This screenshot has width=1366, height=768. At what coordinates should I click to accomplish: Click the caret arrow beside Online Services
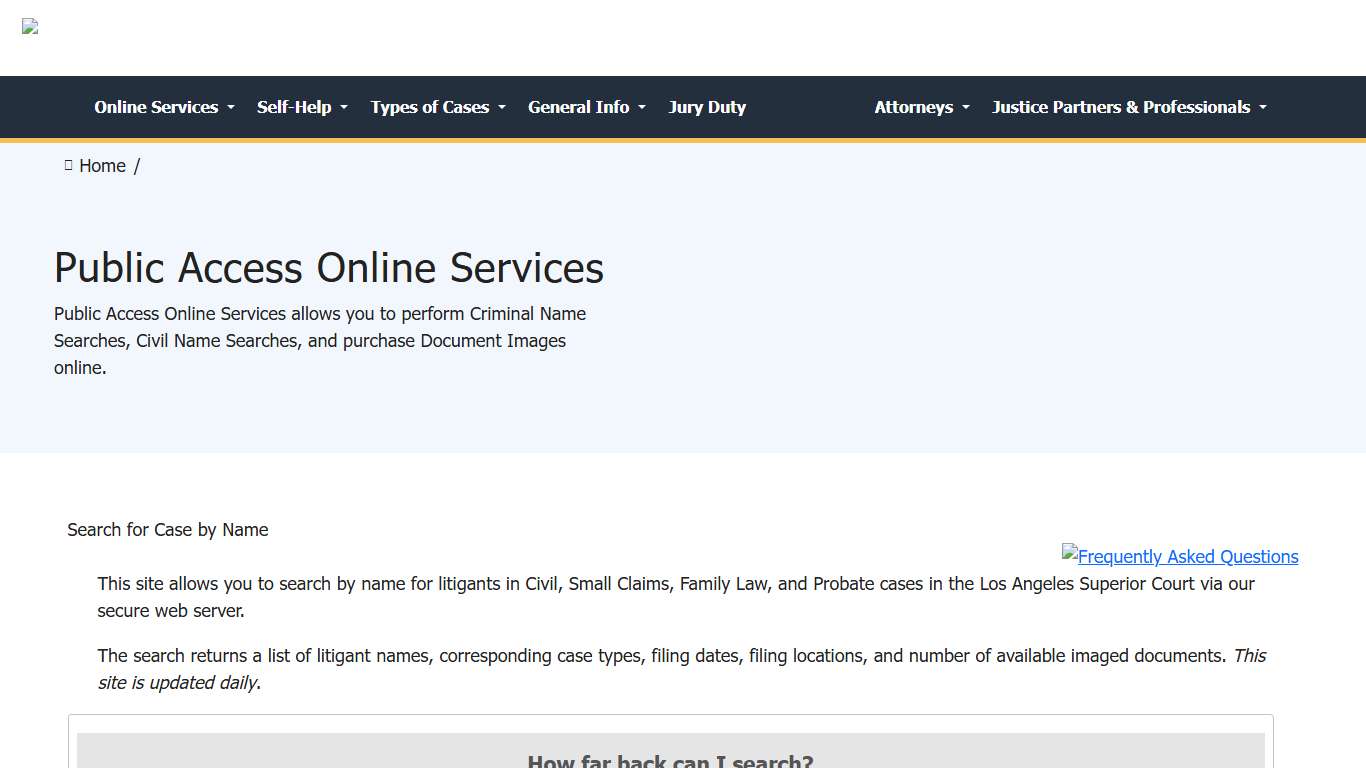coord(231,108)
